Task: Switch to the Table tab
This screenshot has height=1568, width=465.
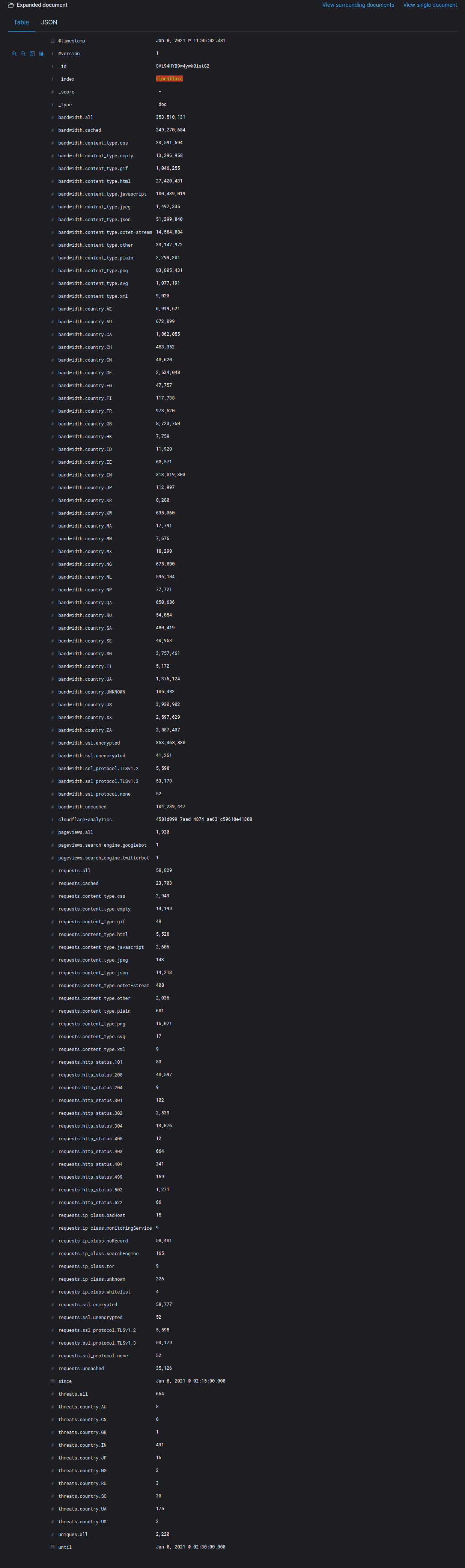Action: pos(21,23)
